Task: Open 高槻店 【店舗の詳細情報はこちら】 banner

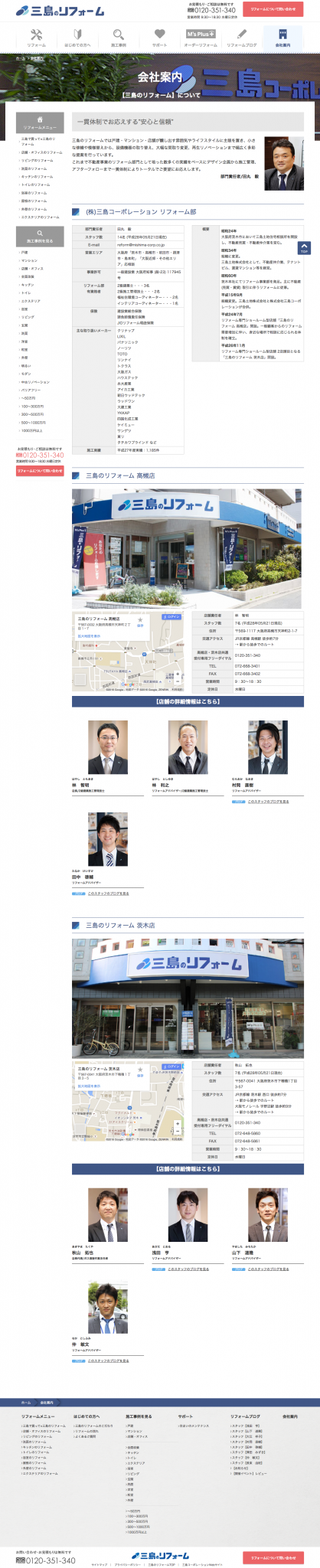Action: coord(188,701)
